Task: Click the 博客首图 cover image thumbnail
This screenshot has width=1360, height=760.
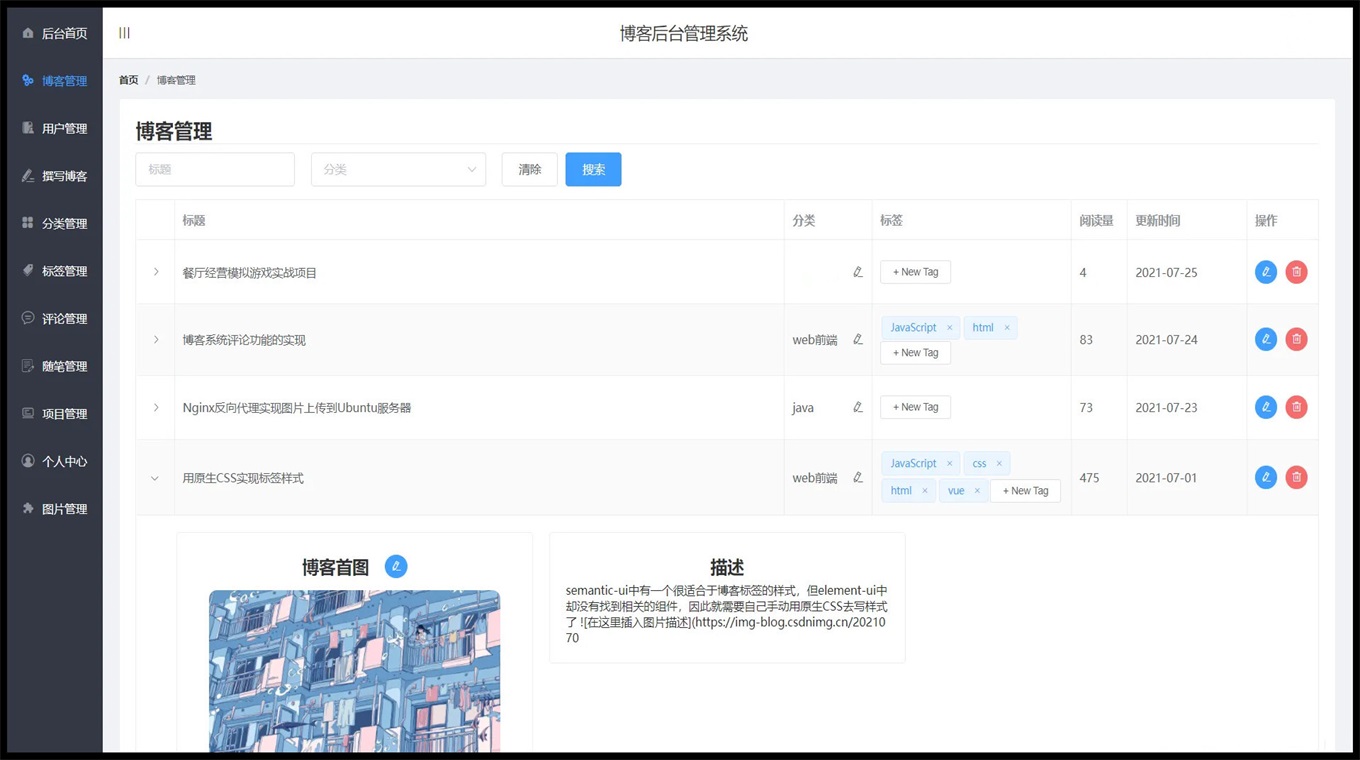Action: (x=354, y=670)
